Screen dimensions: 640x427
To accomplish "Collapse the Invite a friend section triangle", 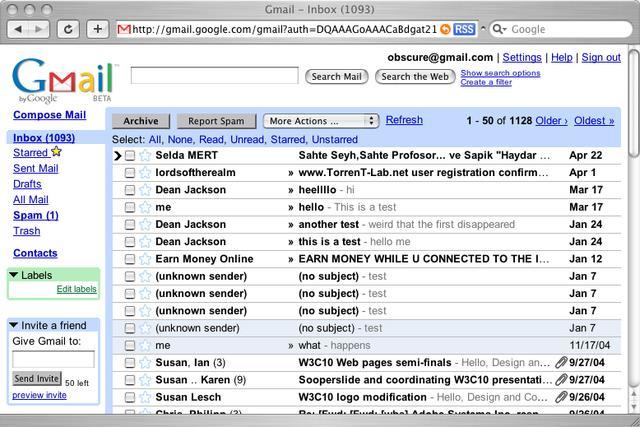I will click(13, 325).
